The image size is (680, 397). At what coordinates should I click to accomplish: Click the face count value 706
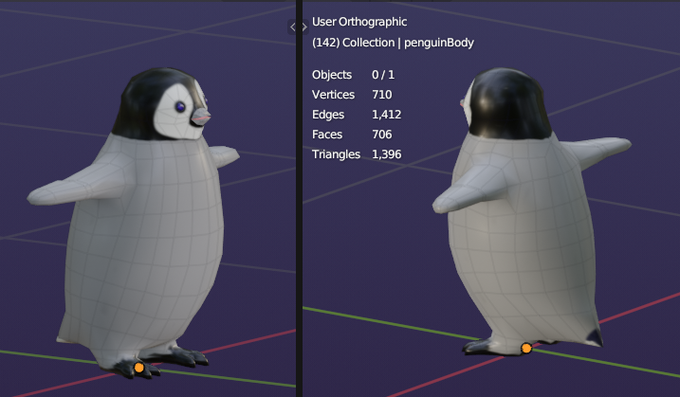pyautogui.click(x=382, y=135)
